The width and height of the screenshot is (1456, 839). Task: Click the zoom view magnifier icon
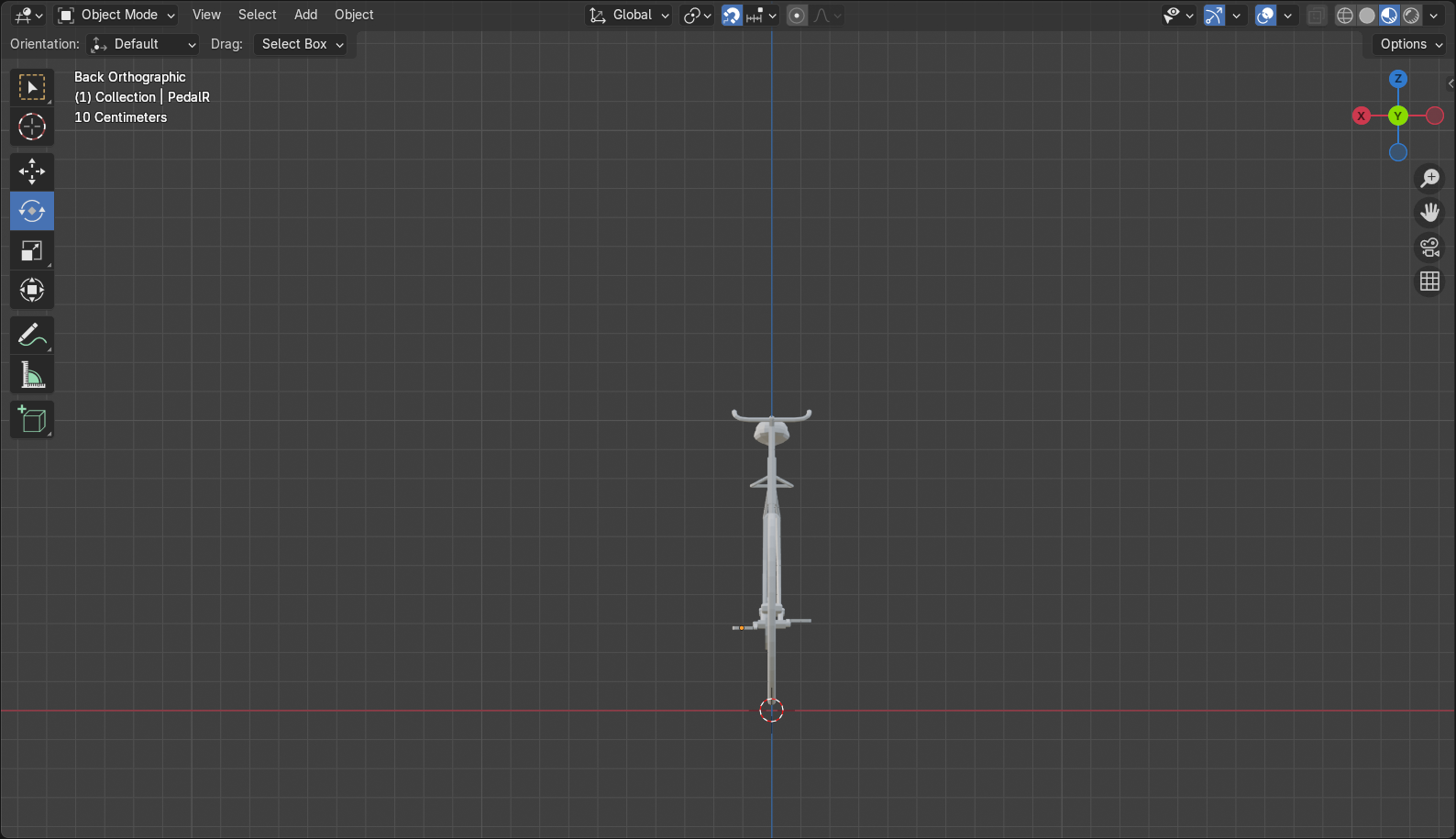pos(1430,178)
